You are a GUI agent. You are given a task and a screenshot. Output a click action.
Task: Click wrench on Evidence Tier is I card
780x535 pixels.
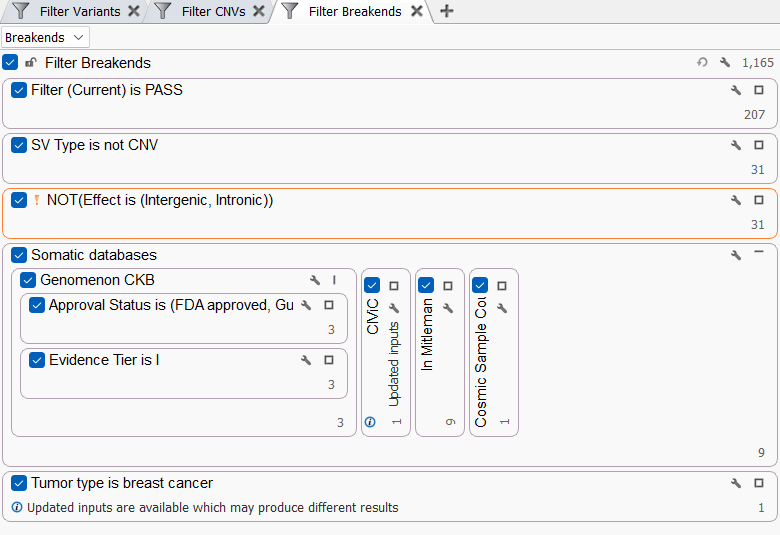(306, 360)
